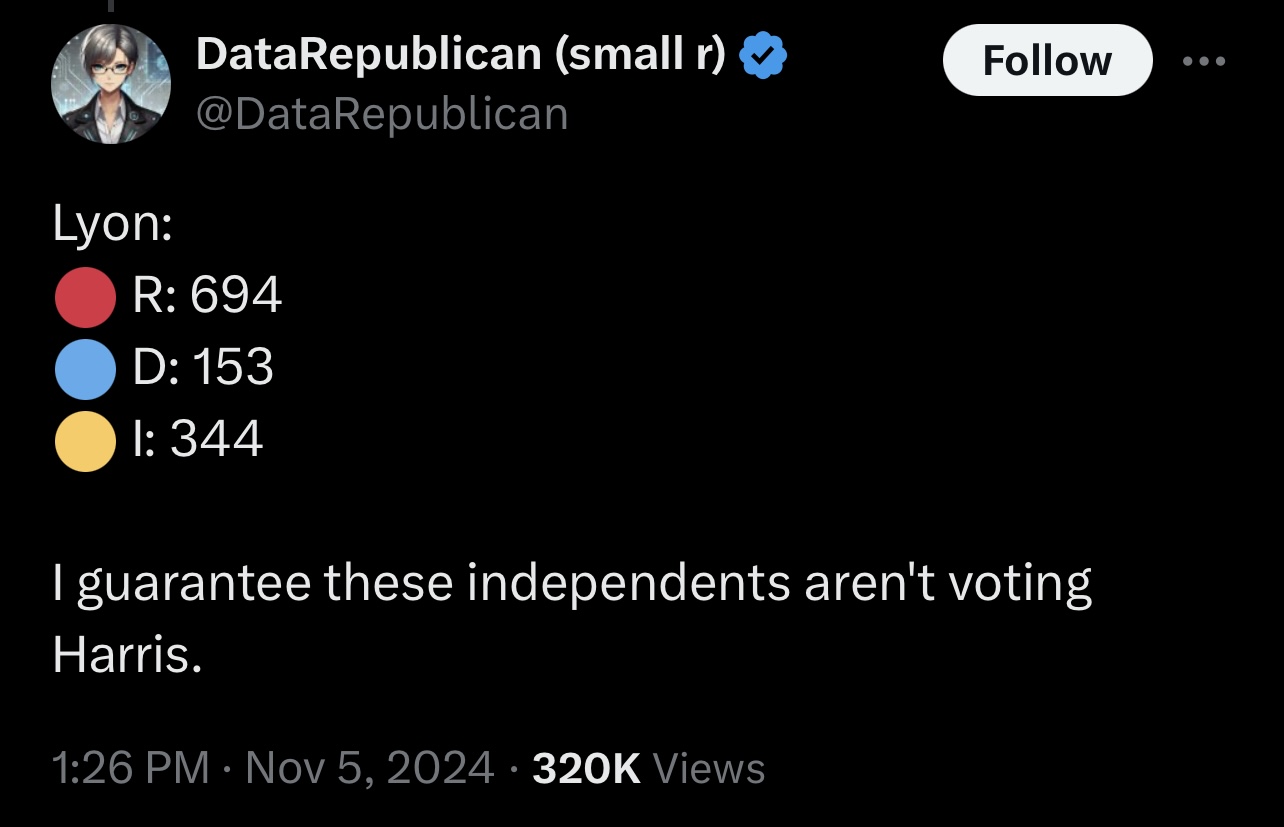Image resolution: width=1284 pixels, height=827 pixels.
Task: Click the red circle emoji beside R: 694
Action: [85, 298]
